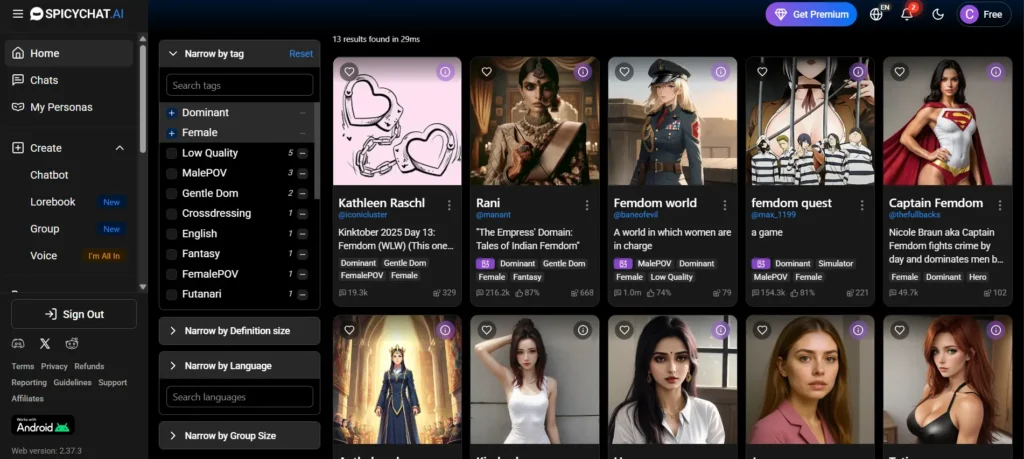1024x459 pixels.
Task: Open the Affiliates link
Action: [27, 398]
